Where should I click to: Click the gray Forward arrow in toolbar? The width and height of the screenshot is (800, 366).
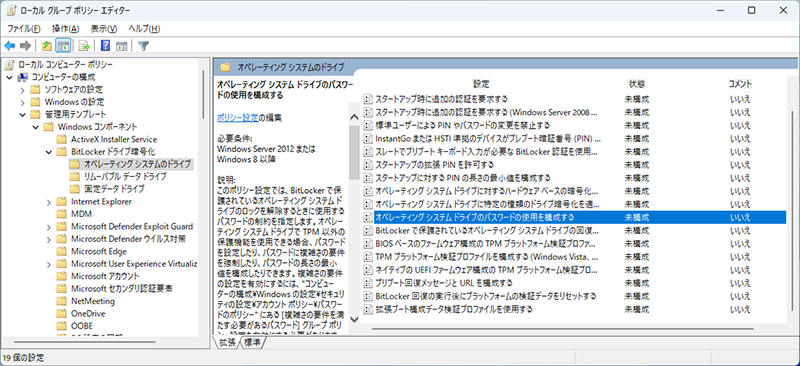[x=26, y=46]
